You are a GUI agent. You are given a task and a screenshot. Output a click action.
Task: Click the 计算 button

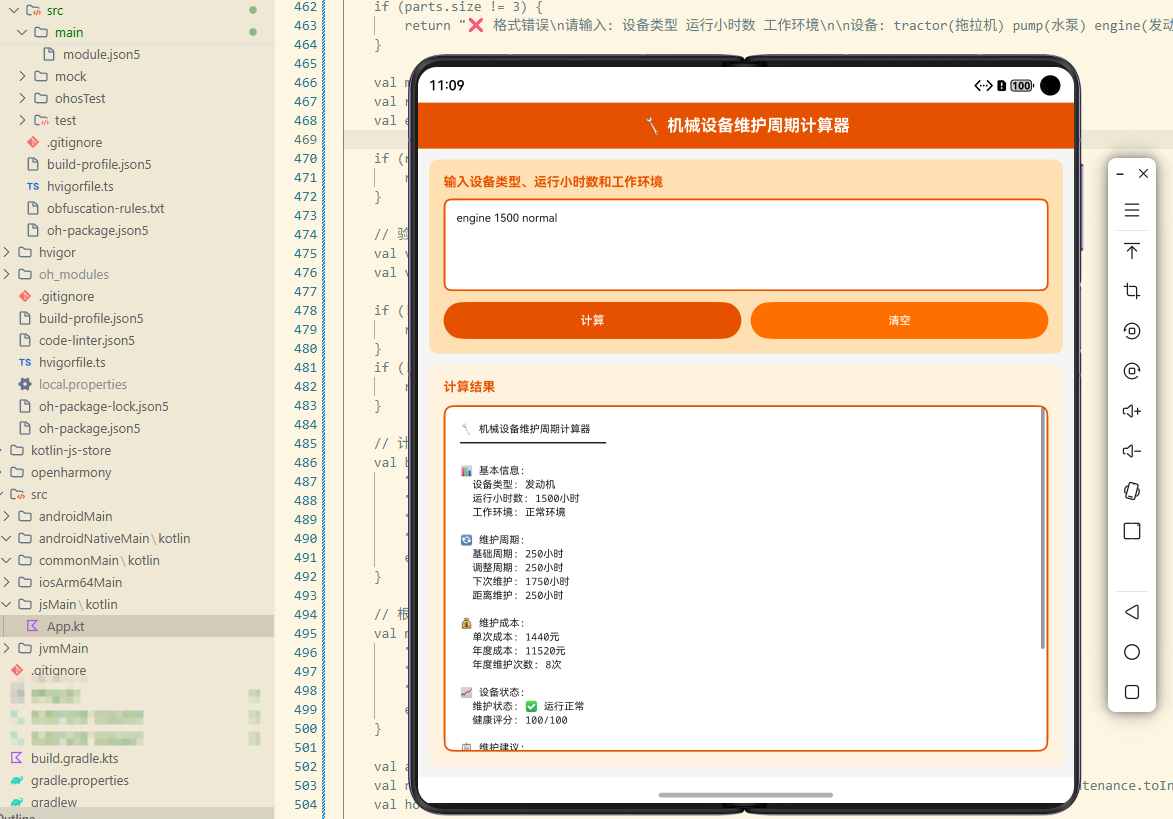[x=592, y=320]
